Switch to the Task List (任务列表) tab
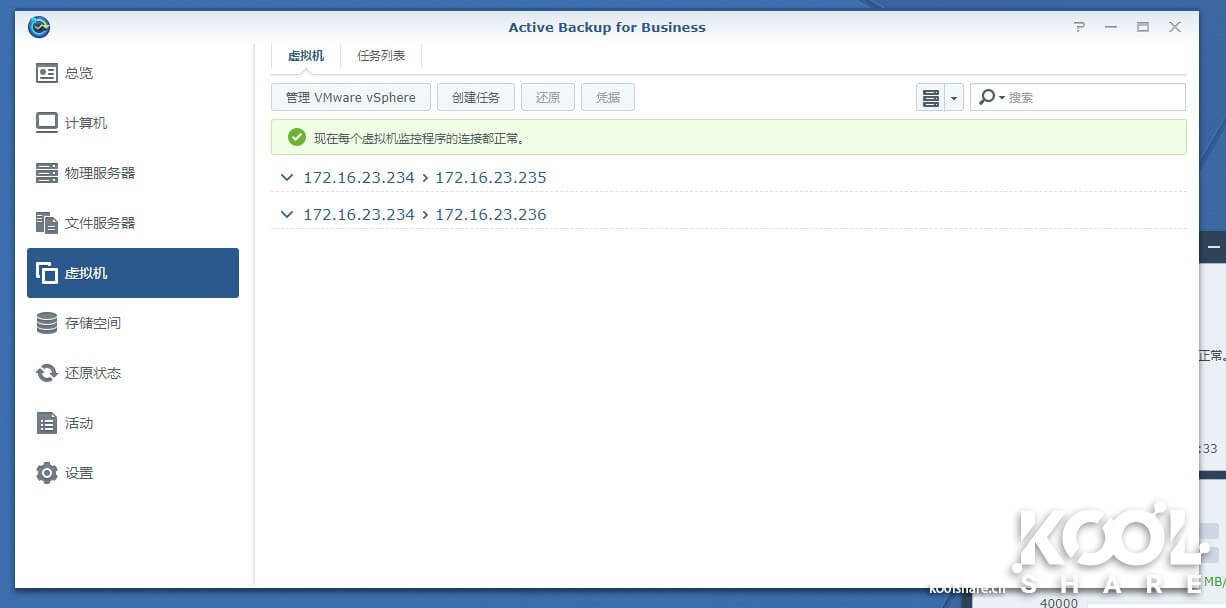Screen dimensions: 1226x608 pyautogui.click(x=381, y=56)
